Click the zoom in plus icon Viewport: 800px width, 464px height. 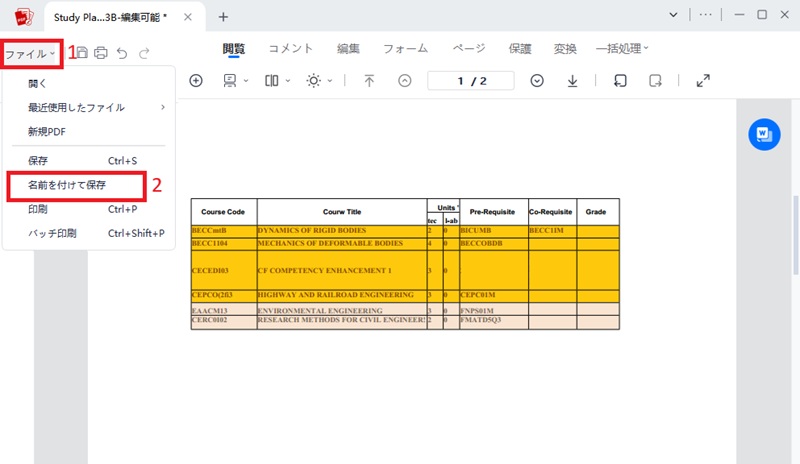196,81
